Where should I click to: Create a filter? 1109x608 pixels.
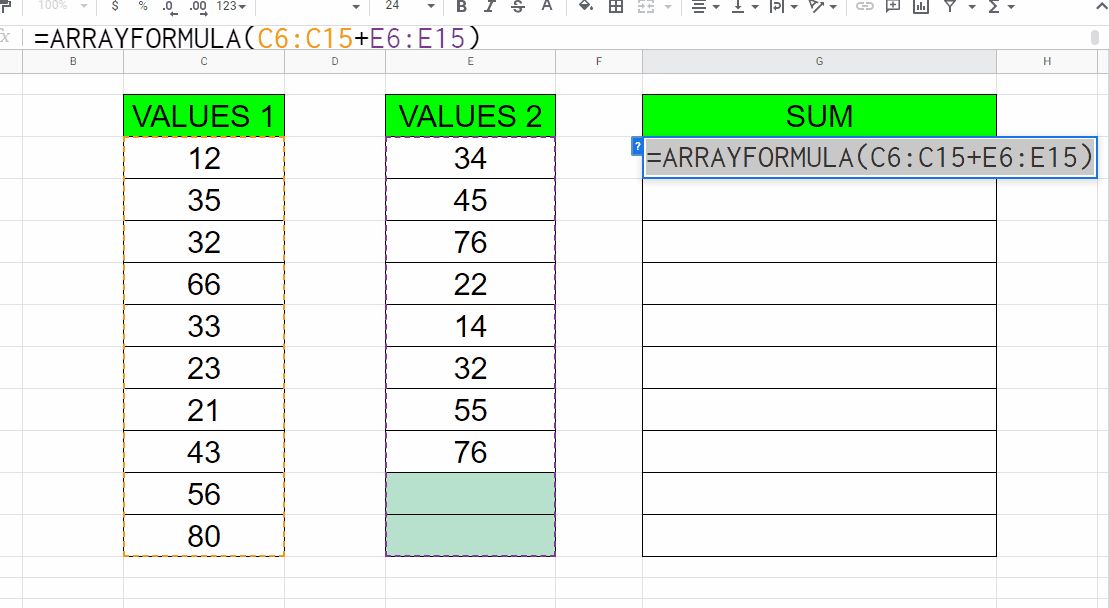click(x=951, y=6)
